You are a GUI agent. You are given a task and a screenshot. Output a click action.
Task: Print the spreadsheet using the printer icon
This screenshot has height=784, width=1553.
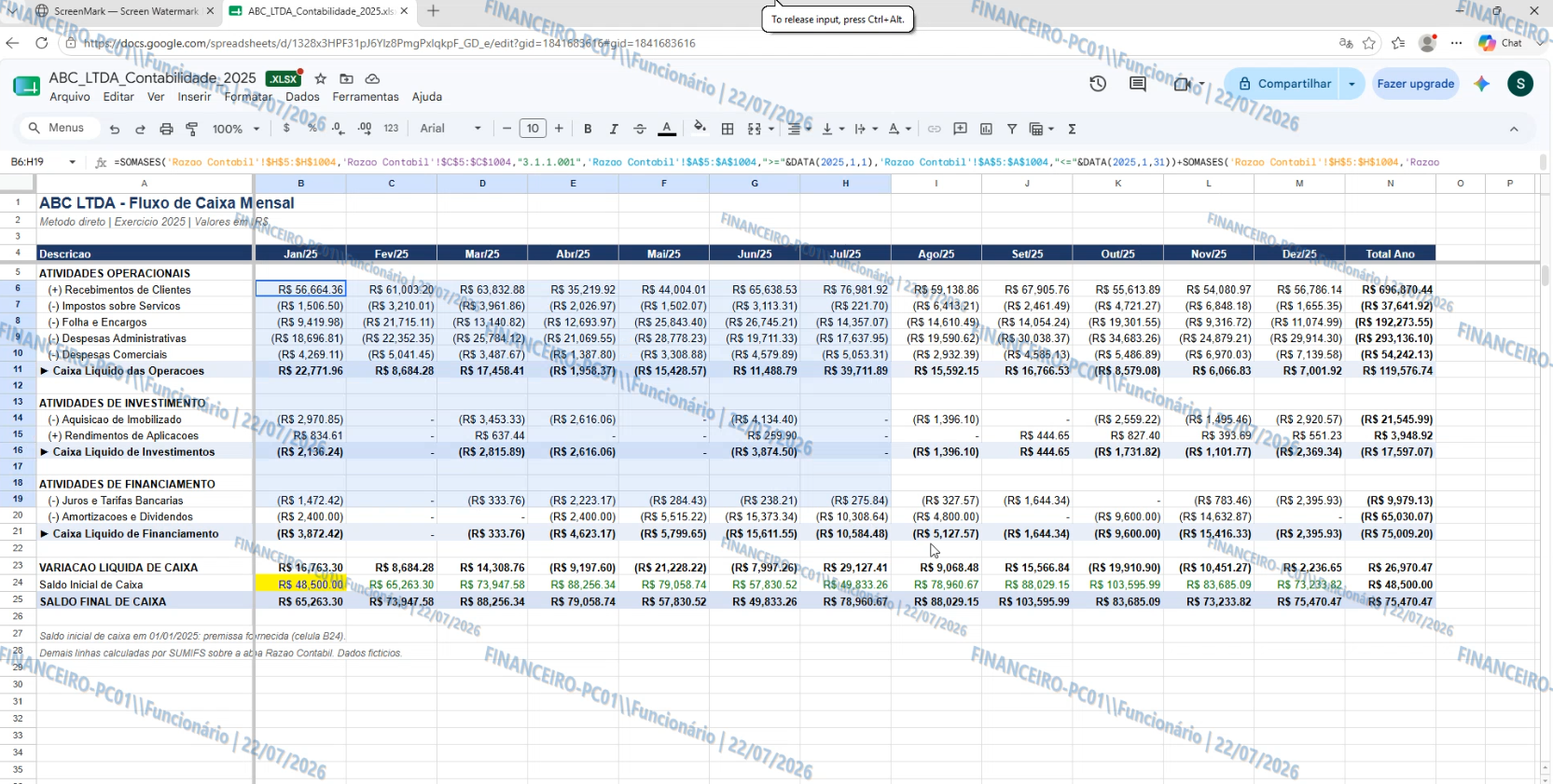166,129
